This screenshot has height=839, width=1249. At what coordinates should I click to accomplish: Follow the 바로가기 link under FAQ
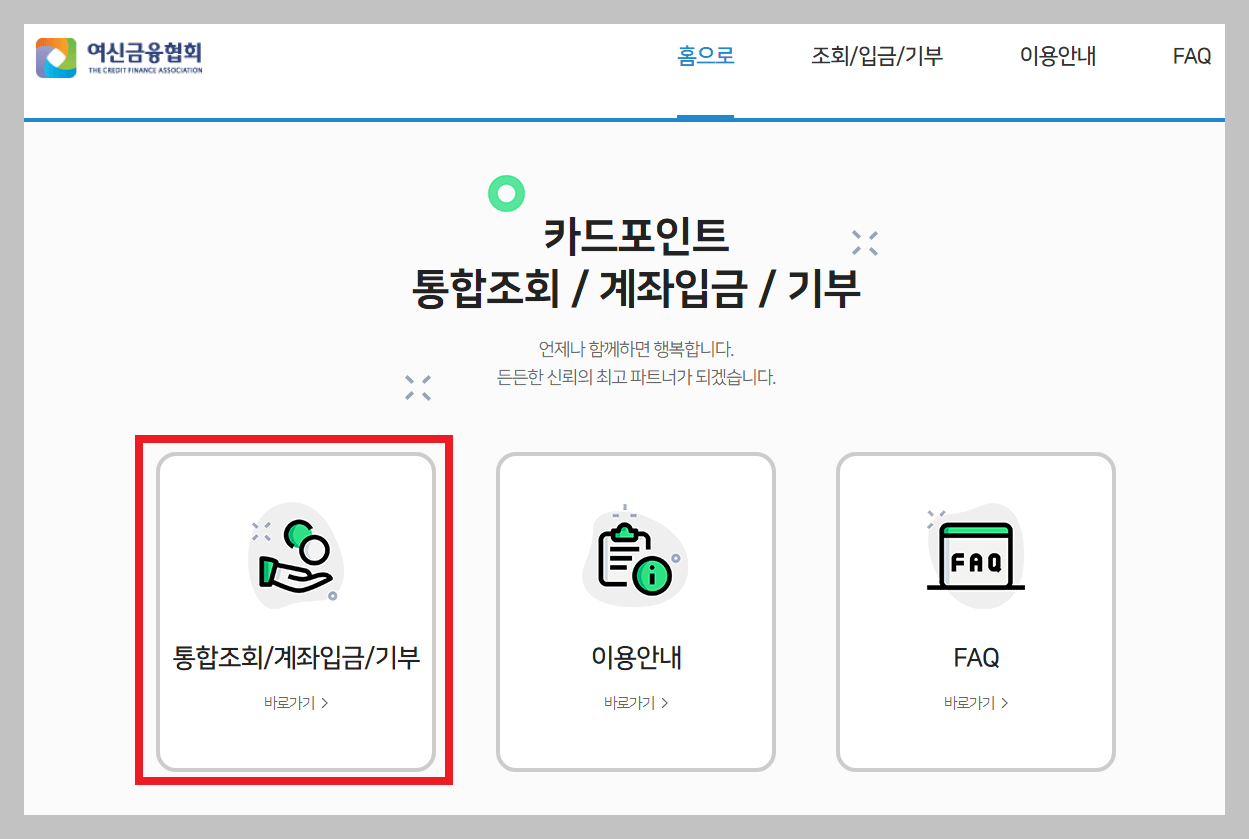pyautogui.click(x=969, y=703)
